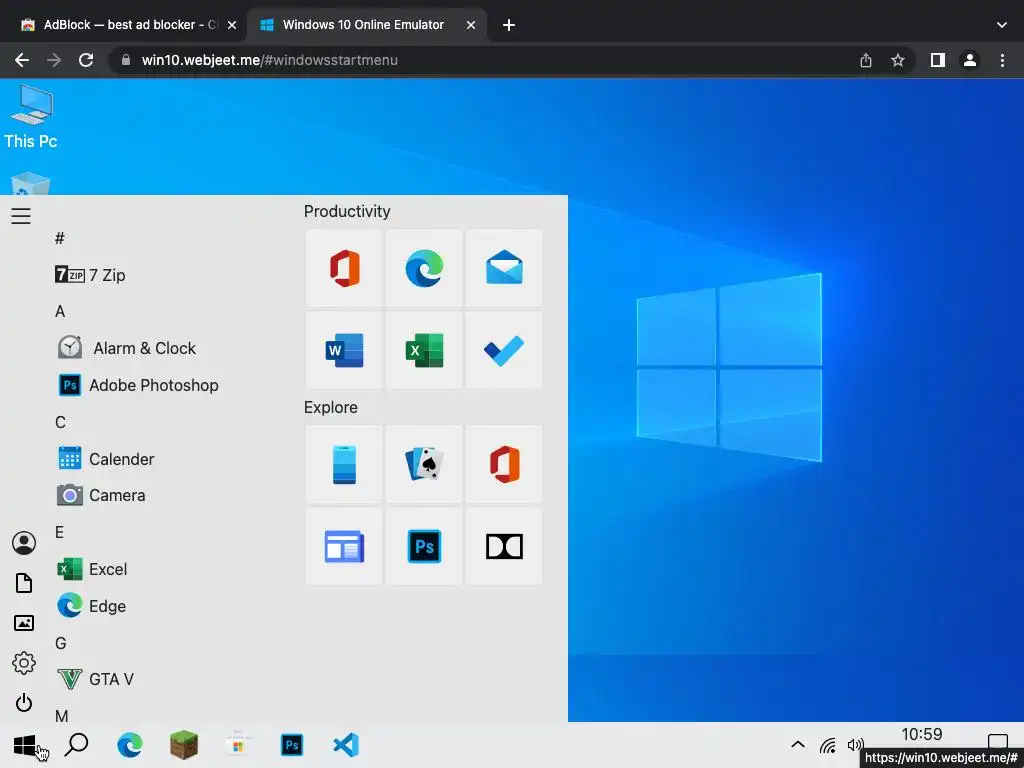Expand the Start menu hamburger button

click(21, 216)
